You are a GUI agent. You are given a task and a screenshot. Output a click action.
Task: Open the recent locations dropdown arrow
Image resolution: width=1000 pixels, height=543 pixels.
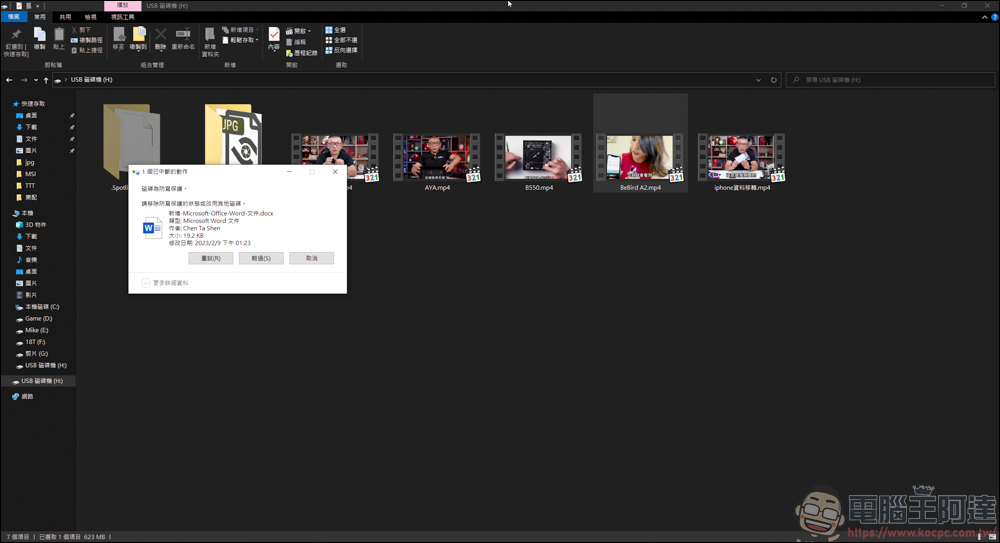coord(35,80)
